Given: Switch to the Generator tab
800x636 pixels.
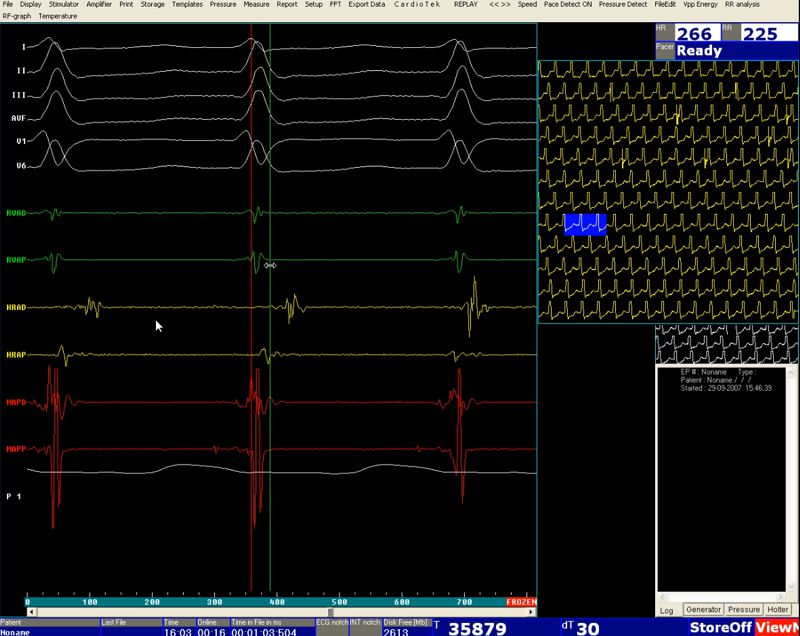Looking at the screenshot, I should (703, 609).
